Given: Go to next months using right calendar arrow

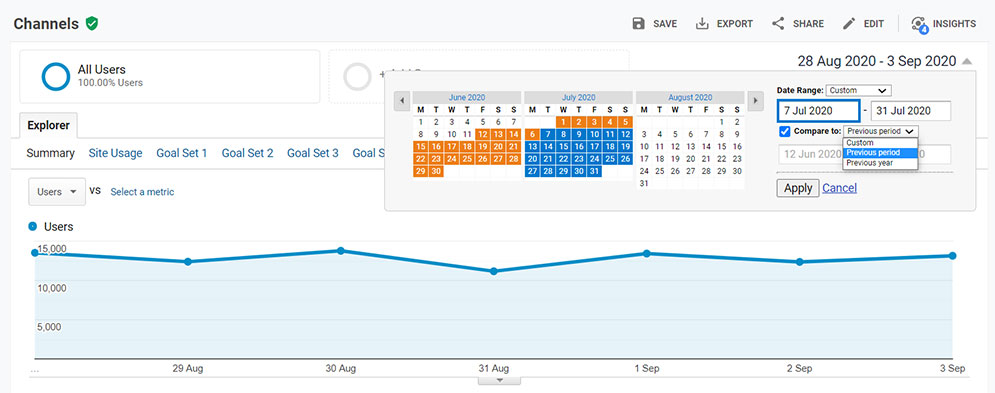Looking at the screenshot, I should click(754, 101).
